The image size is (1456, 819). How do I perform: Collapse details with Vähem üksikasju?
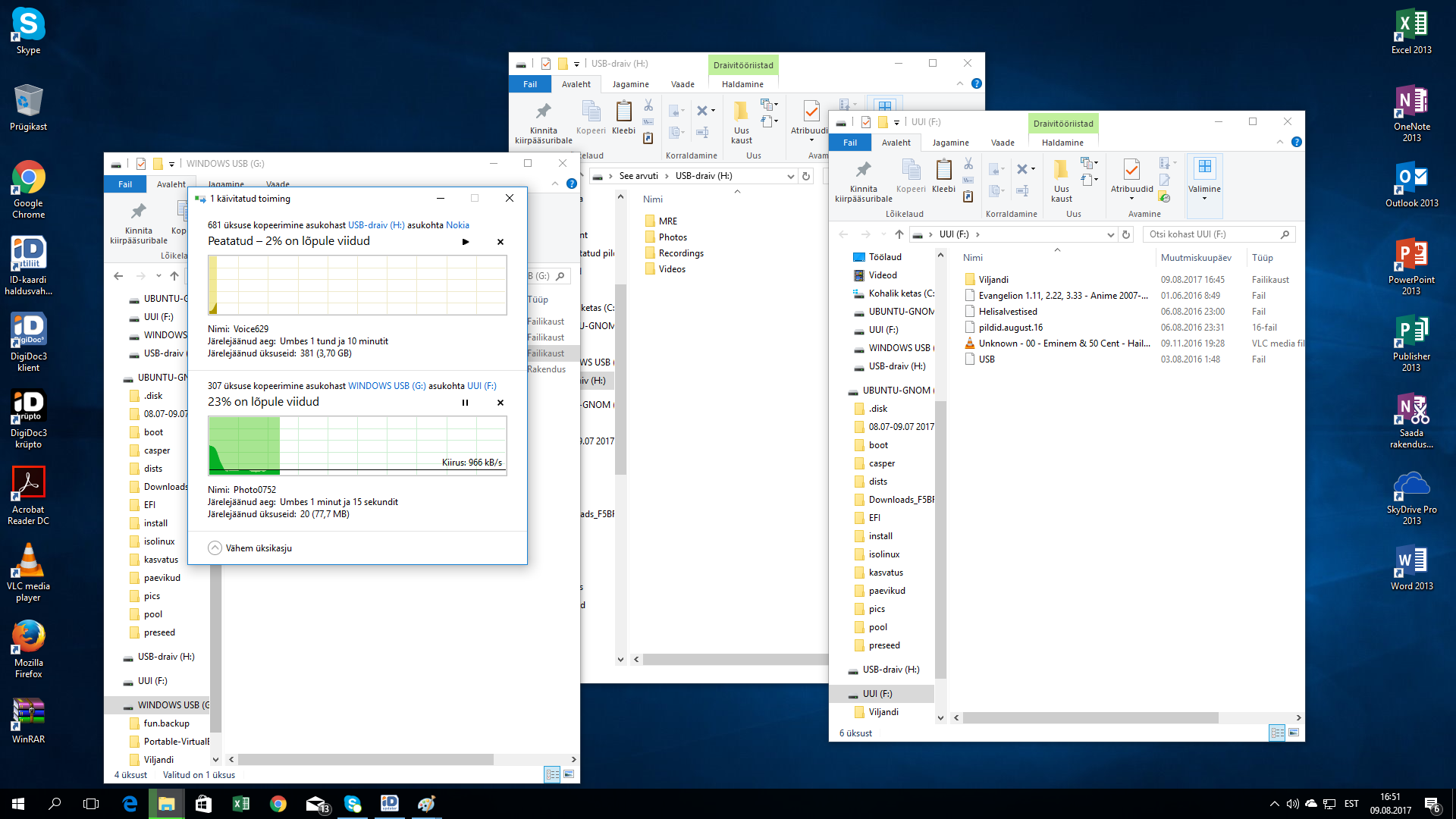250,548
